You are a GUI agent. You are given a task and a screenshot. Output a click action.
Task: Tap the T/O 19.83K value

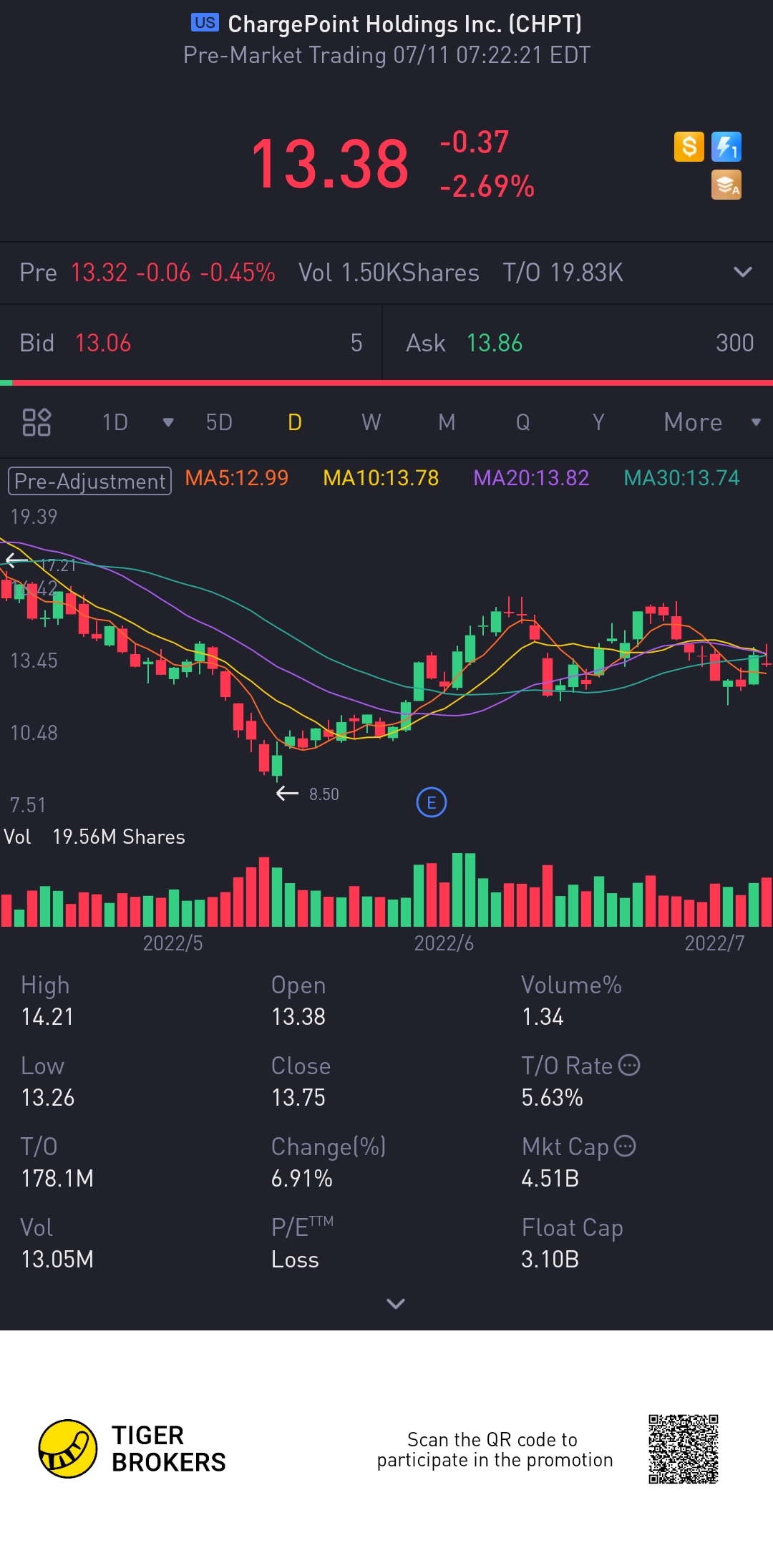coord(563,273)
